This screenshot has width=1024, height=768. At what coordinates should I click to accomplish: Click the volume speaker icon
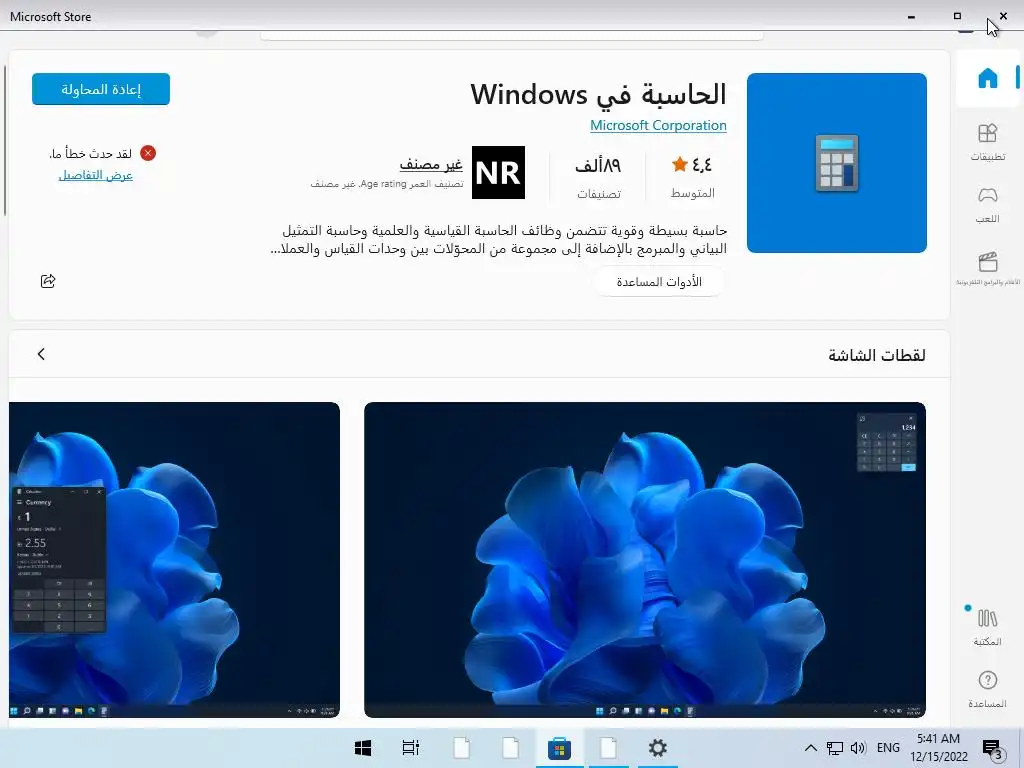coord(858,748)
